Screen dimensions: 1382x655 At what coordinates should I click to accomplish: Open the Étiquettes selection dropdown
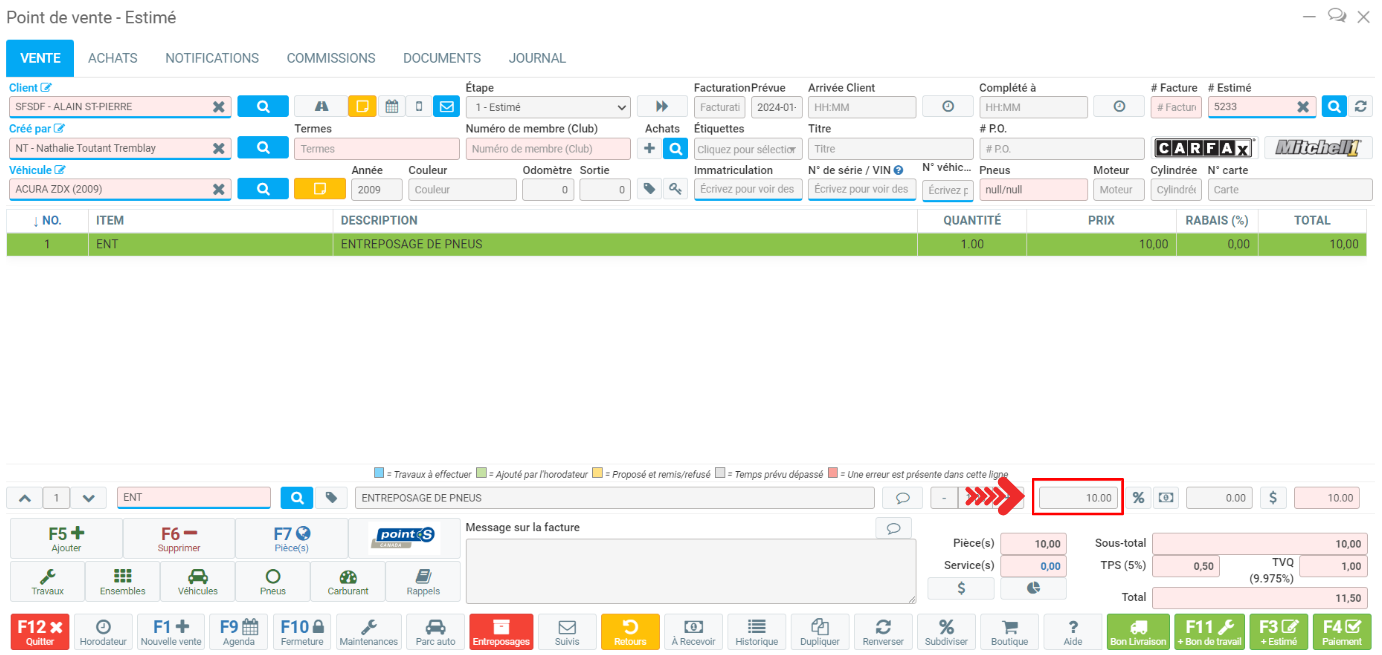click(x=749, y=149)
